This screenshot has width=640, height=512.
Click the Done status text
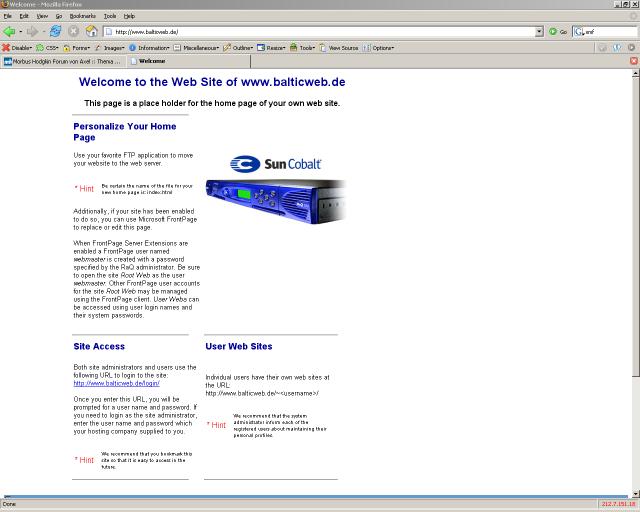pyautogui.click(x=9, y=504)
